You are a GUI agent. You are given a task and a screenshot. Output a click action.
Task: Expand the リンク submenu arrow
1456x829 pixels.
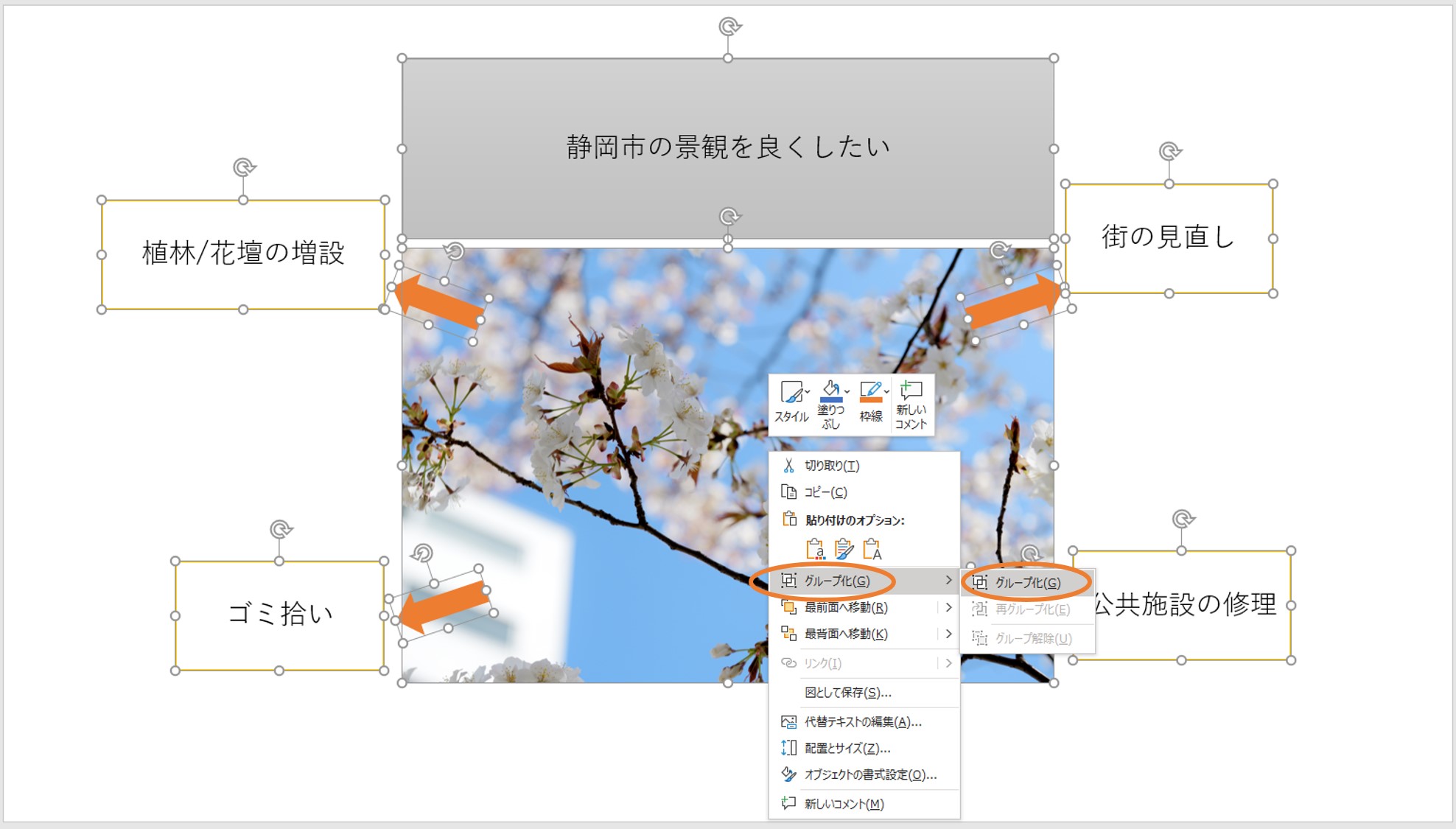coord(948,664)
